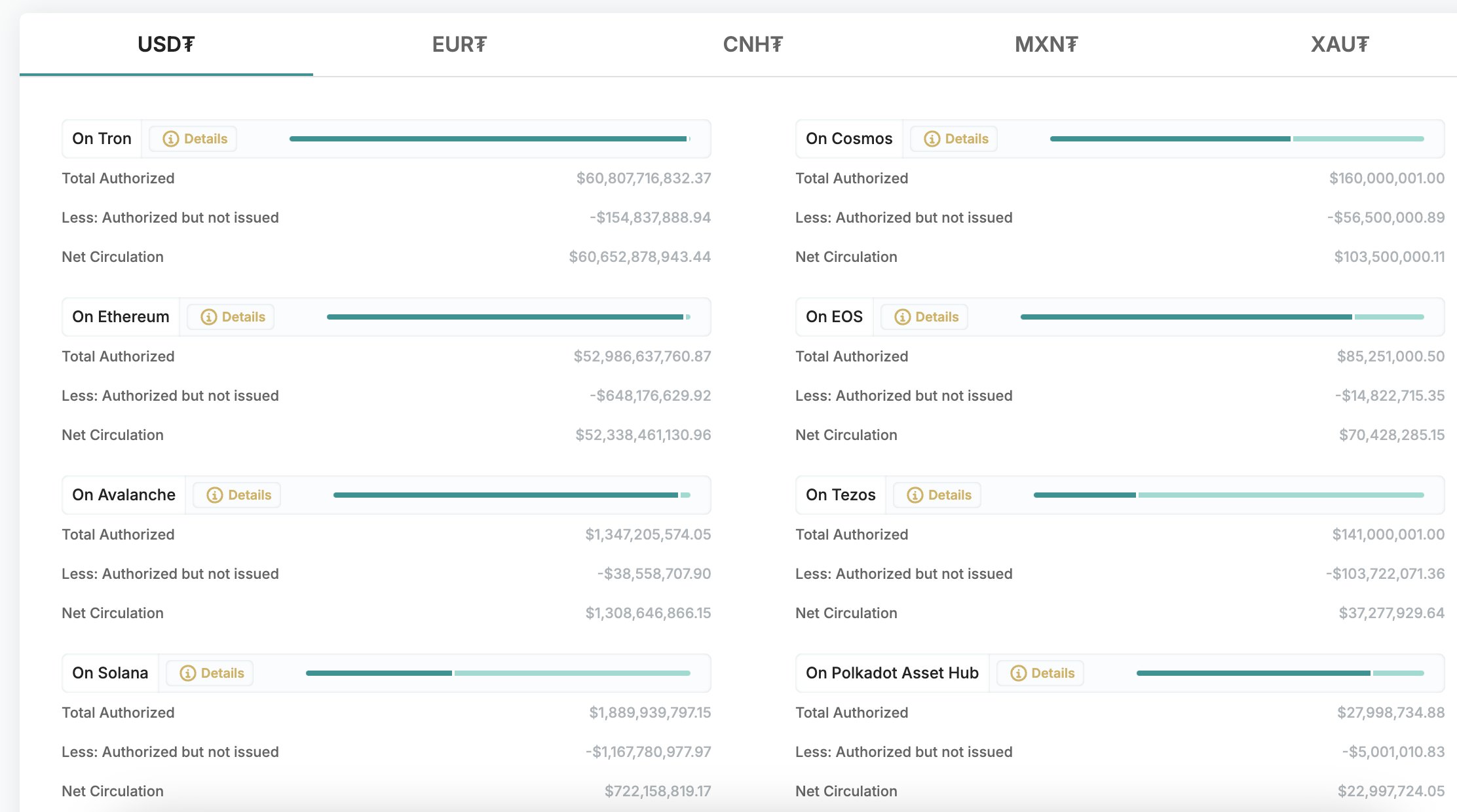
Task: Open Details for On EOS
Action: (924, 317)
